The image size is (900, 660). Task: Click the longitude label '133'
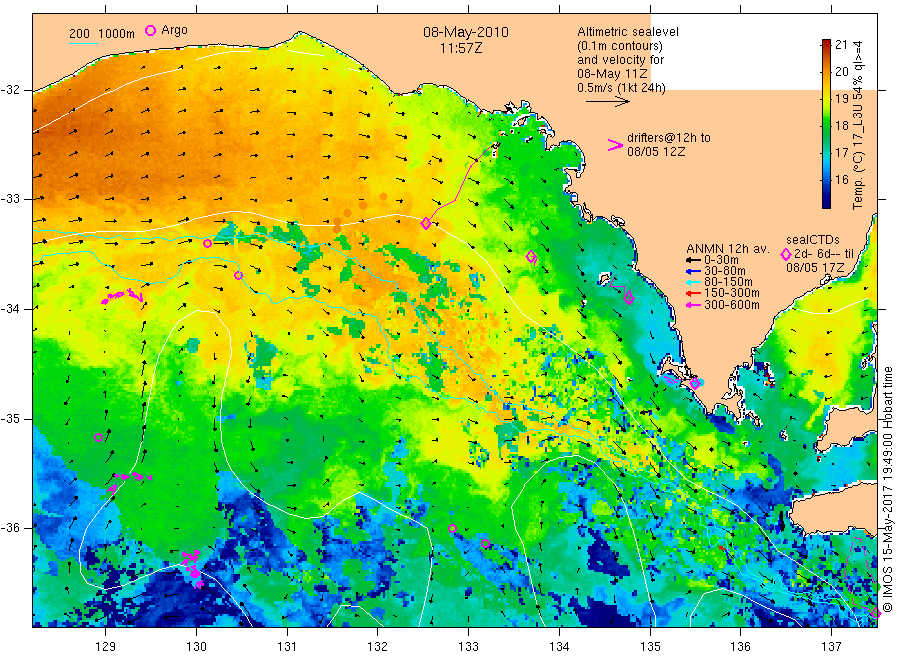(x=468, y=647)
